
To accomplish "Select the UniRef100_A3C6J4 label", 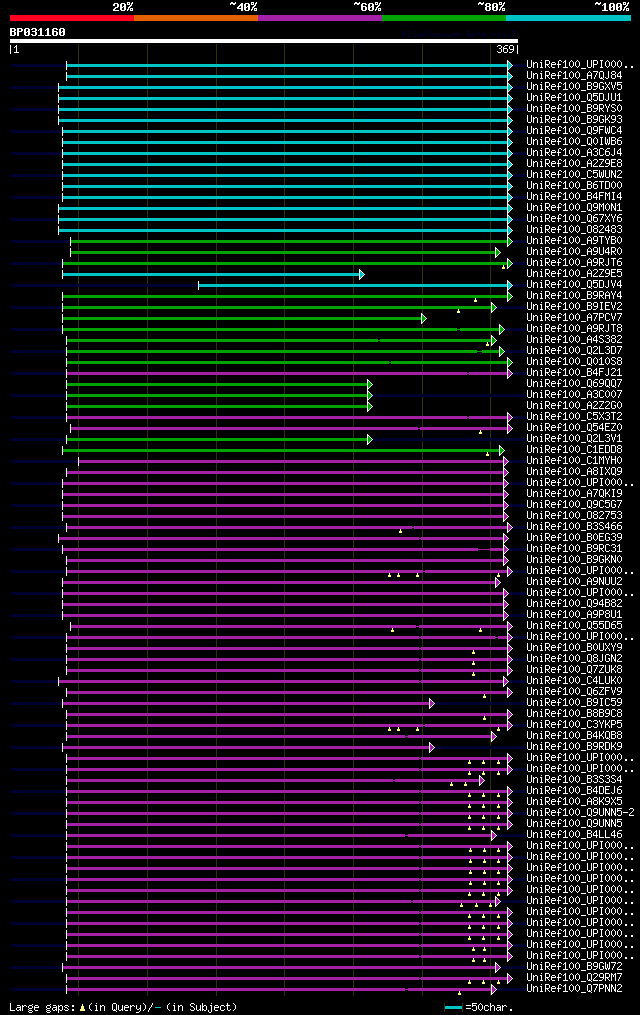I will coord(575,153).
